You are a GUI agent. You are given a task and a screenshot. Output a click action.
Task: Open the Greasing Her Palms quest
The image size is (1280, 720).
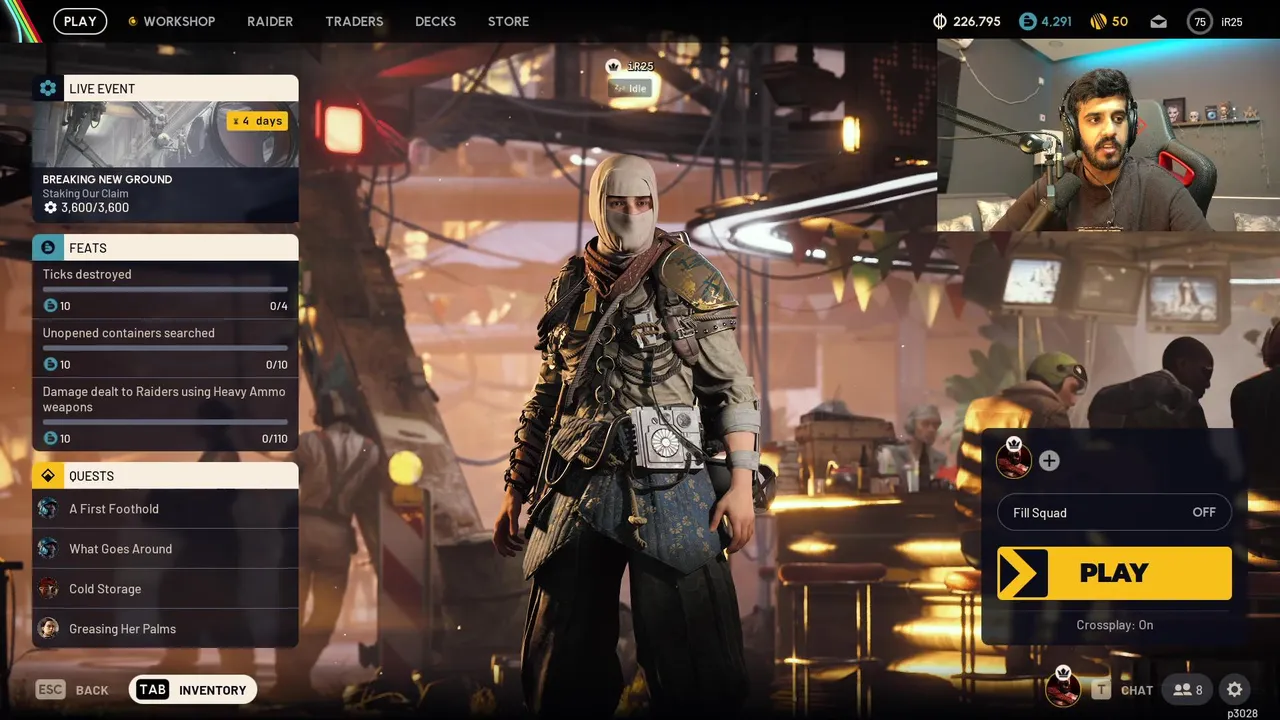[x=165, y=628]
